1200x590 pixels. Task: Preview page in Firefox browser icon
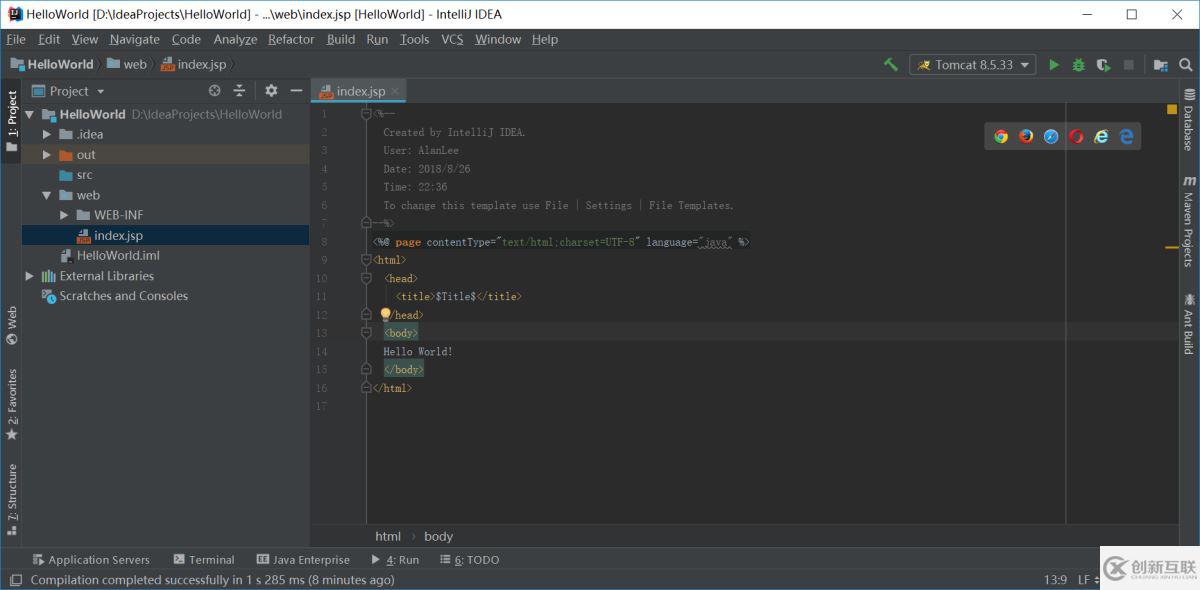[1026, 136]
